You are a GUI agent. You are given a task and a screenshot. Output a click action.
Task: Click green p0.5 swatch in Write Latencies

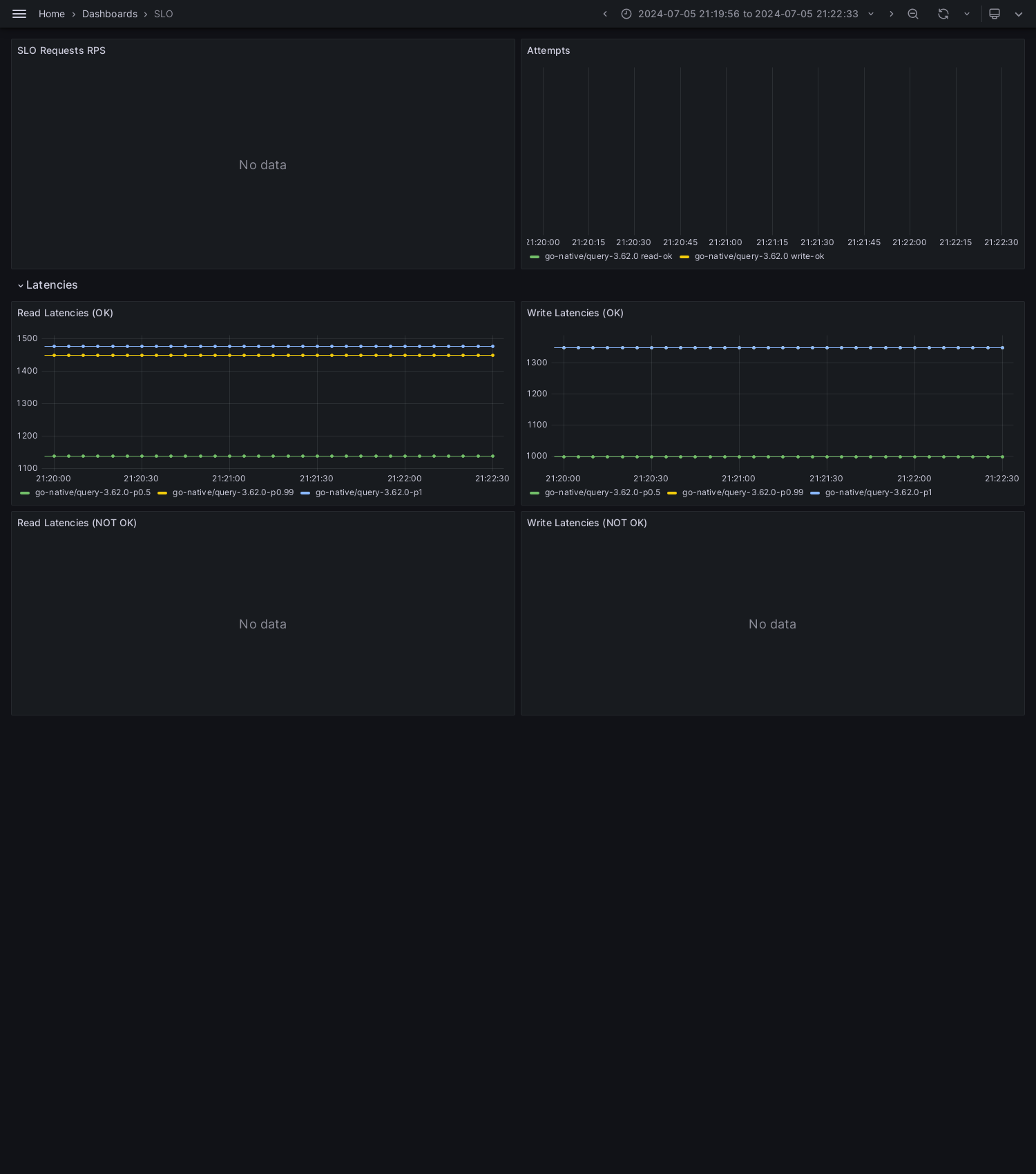(535, 493)
